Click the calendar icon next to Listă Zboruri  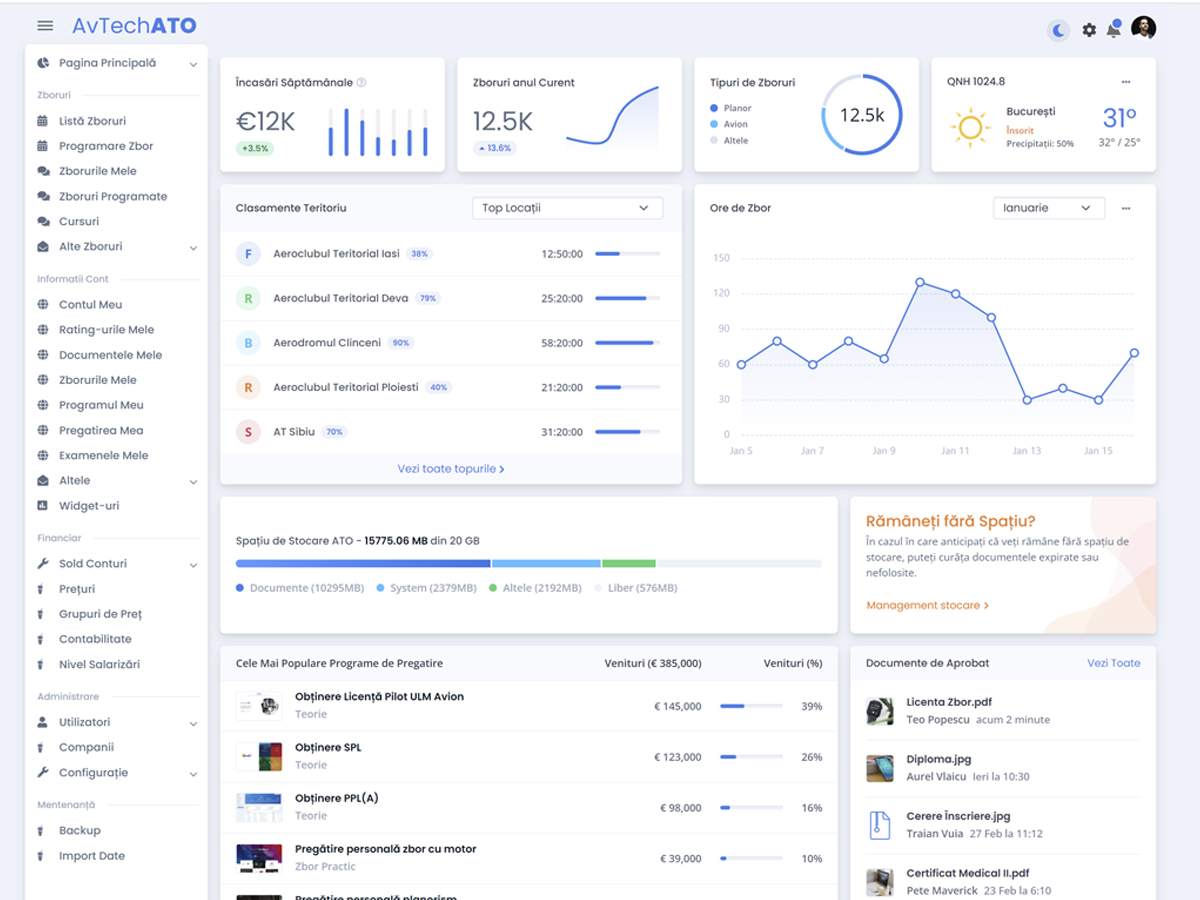(42, 121)
